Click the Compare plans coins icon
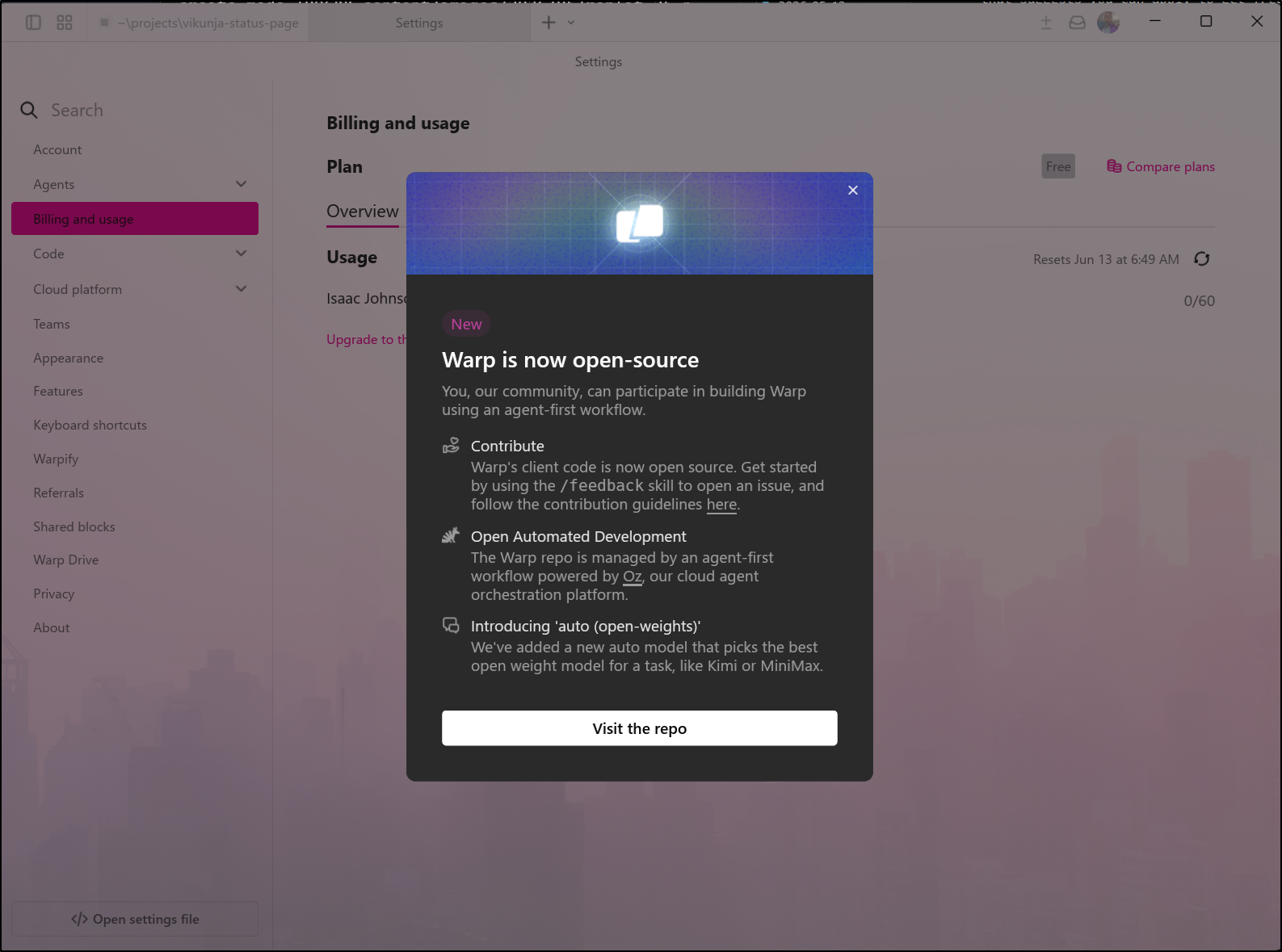This screenshot has height=952, width=1282. [x=1114, y=166]
